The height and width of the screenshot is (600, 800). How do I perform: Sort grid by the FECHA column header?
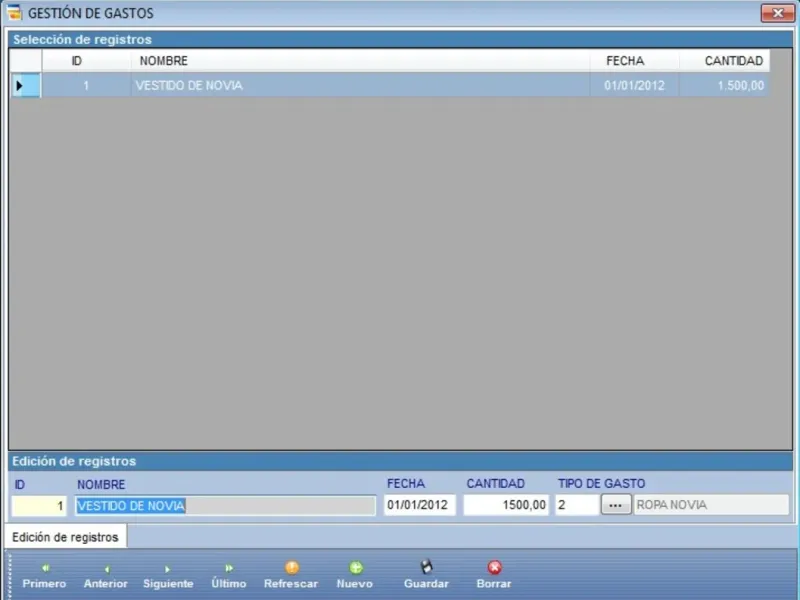click(x=634, y=61)
